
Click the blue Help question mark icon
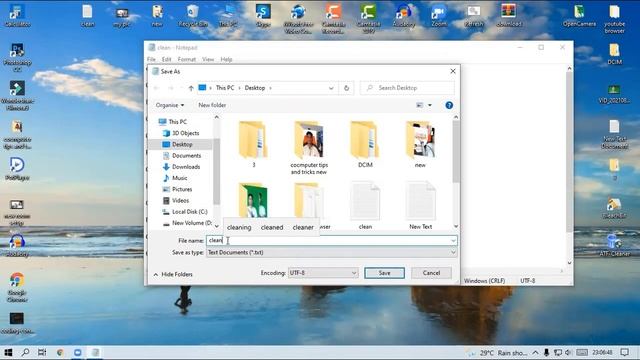449,105
